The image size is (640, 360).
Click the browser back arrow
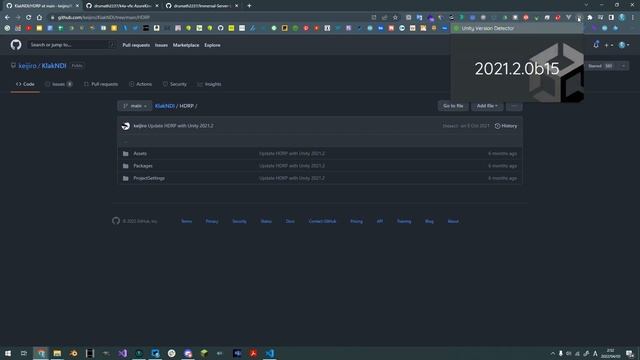[x=7, y=18]
